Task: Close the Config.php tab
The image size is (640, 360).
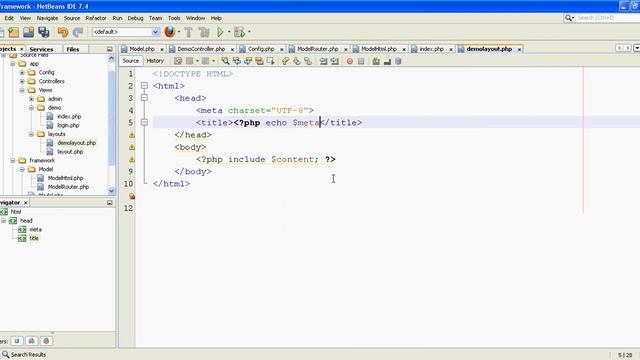Action: point(281,49)
